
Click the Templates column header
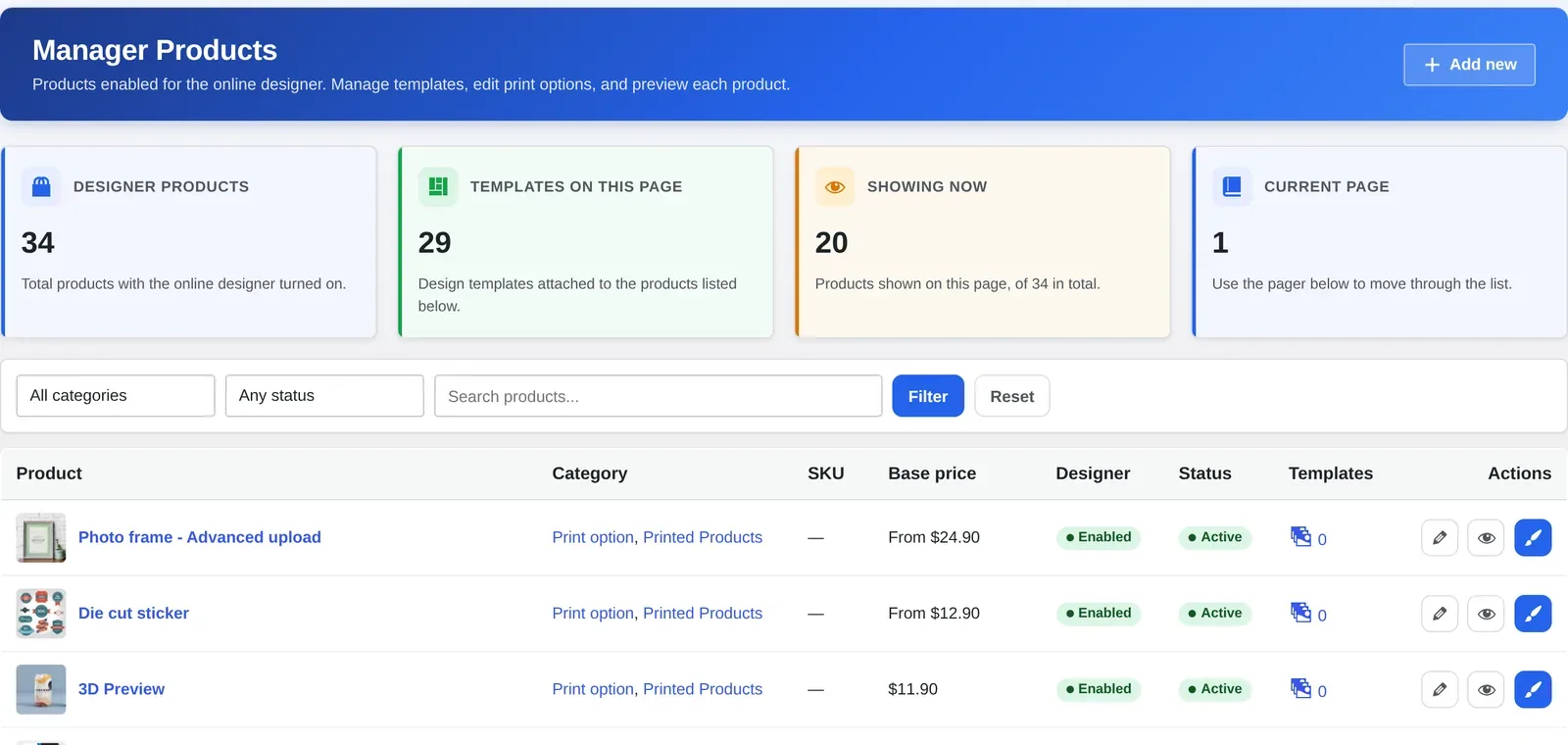tap(1331, 473)
